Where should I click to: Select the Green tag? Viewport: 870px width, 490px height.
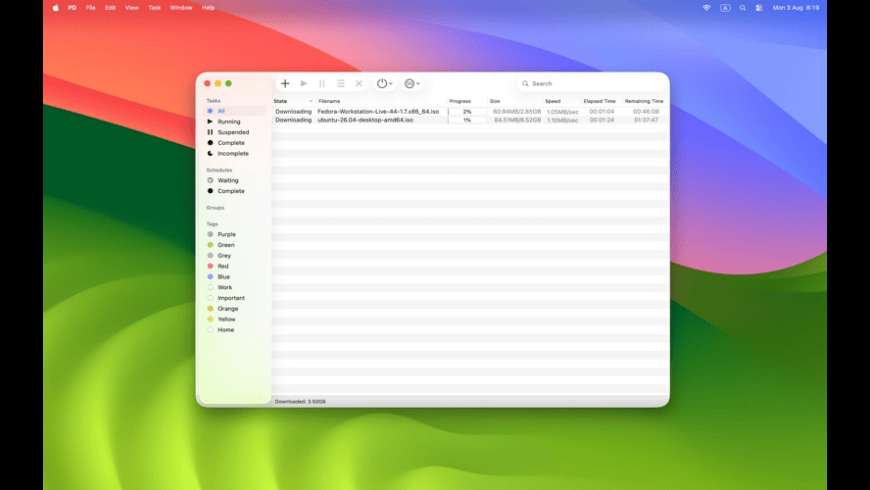[x=235, y=245]
